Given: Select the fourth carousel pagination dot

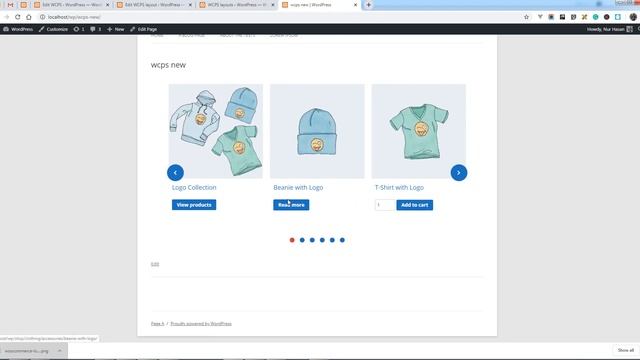Looking at the screenshot, I should 322,240.
